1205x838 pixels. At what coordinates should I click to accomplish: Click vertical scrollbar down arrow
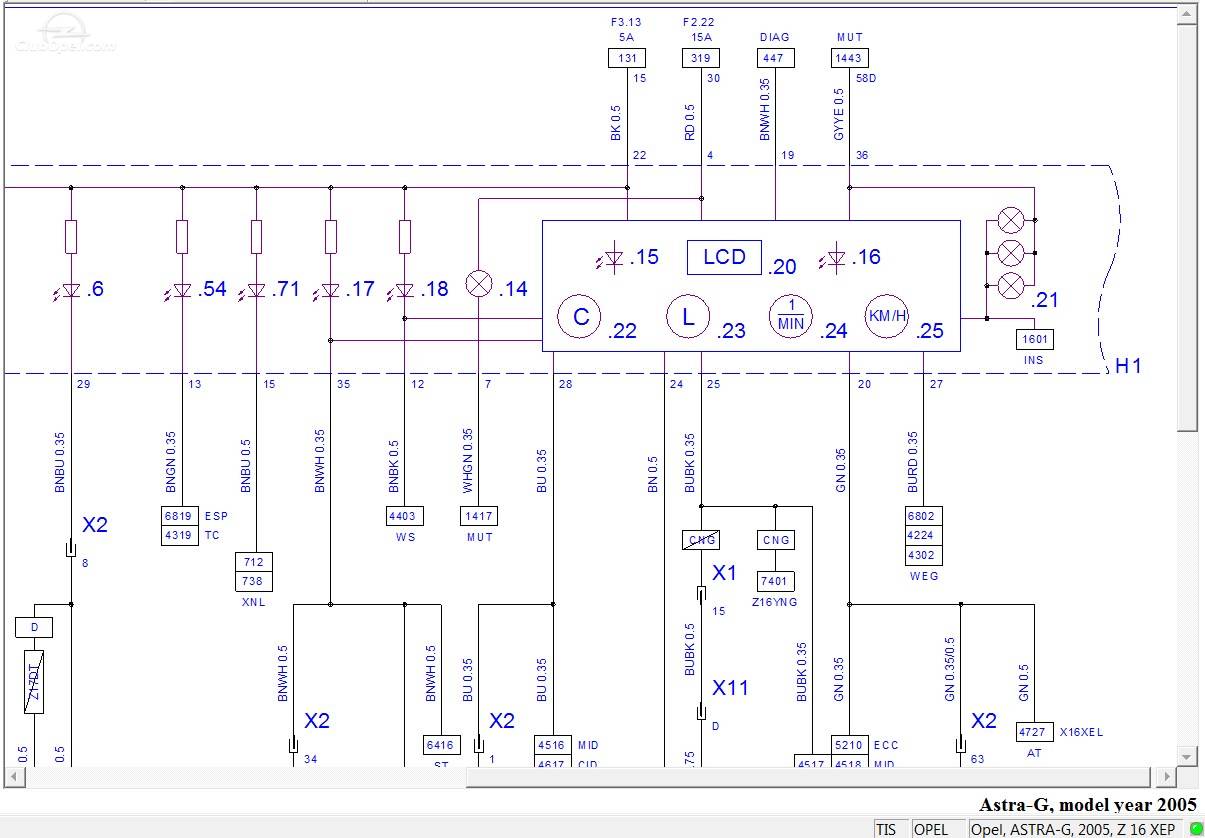pos(1186,755)
